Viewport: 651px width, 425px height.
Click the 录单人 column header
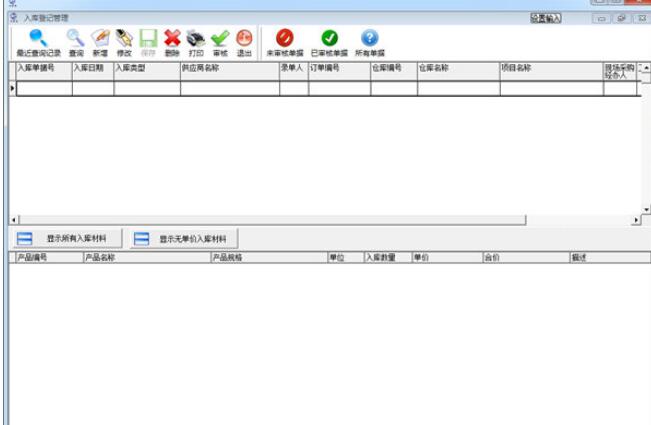pos(294,71)
